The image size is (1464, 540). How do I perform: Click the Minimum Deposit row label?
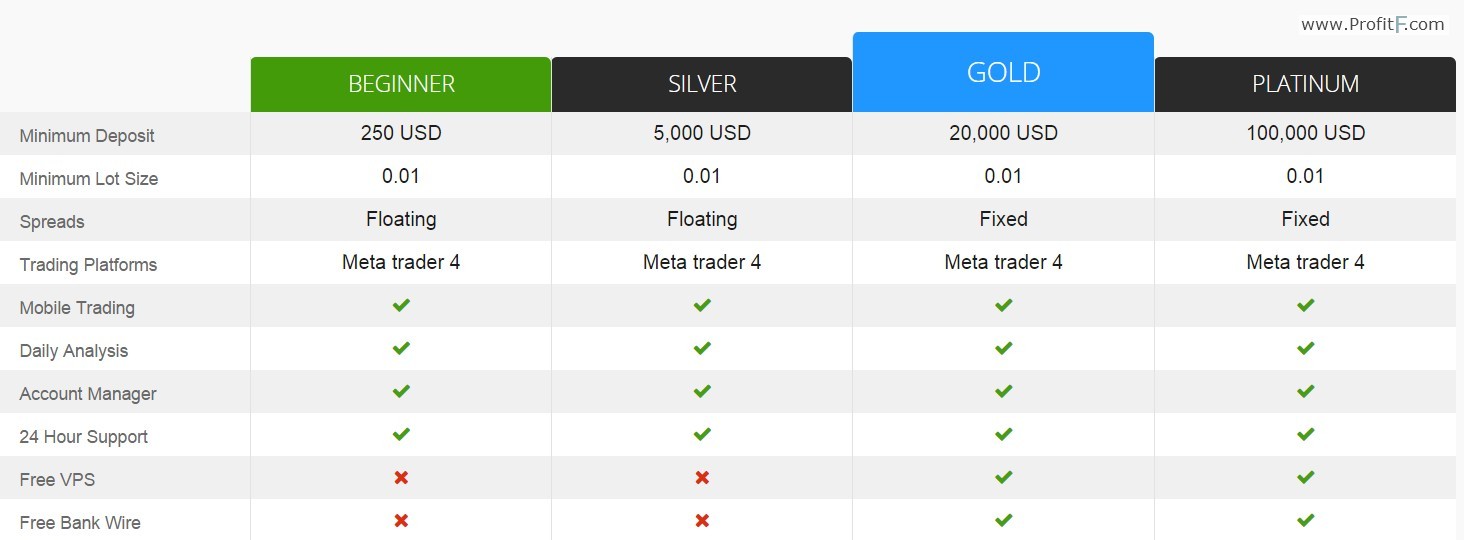[87, 136]
